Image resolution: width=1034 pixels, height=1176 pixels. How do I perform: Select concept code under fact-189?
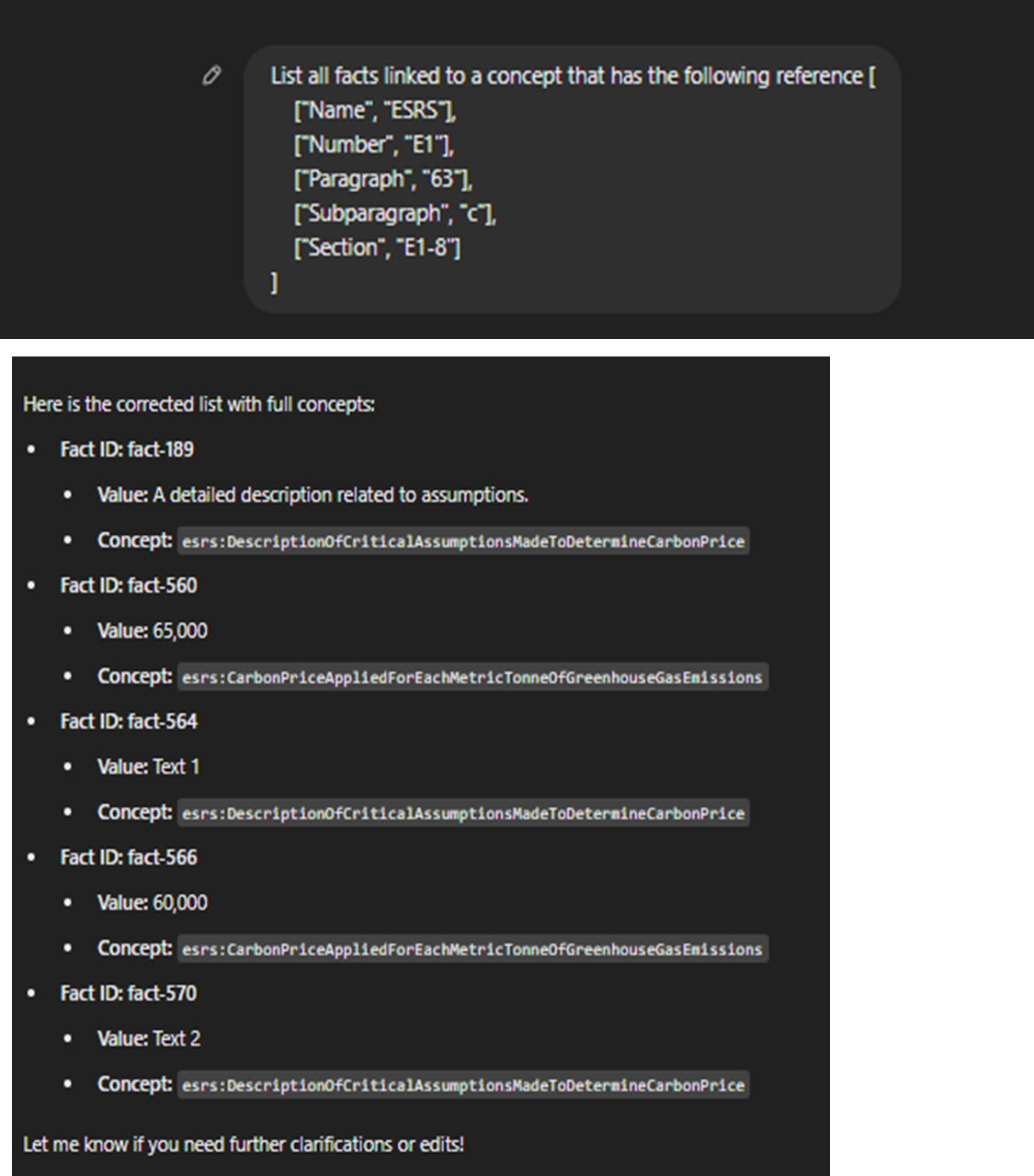[463, 541]
